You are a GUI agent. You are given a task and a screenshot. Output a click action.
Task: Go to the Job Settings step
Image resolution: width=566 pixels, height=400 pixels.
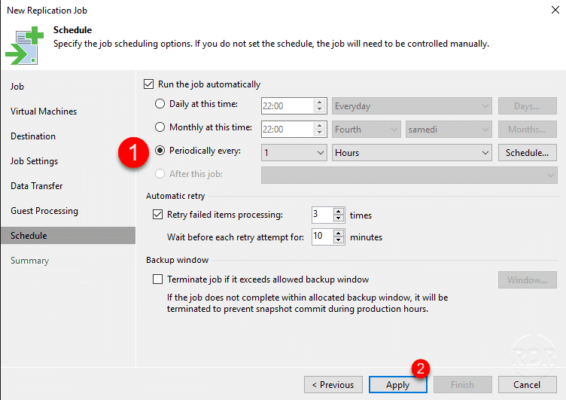pos(34,161)
